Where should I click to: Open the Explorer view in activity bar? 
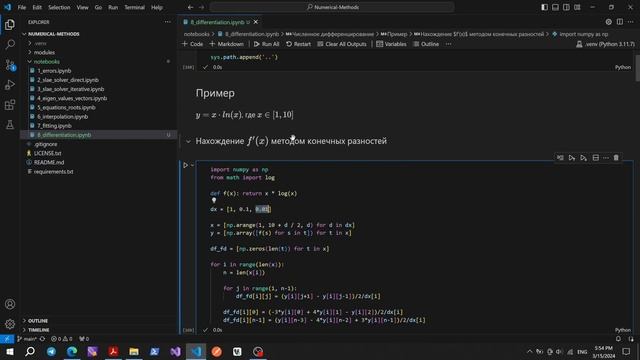pos(10,25)
